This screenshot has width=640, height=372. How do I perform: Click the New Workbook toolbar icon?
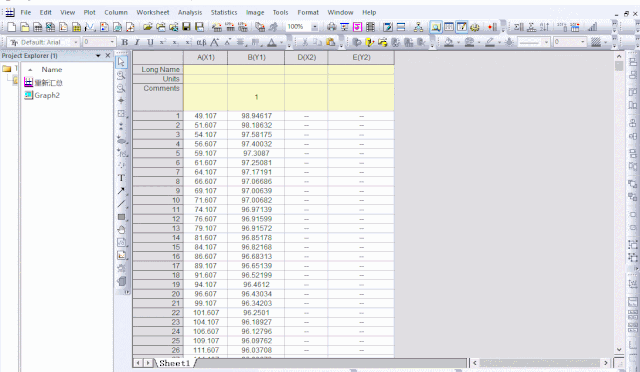[38, 27]
